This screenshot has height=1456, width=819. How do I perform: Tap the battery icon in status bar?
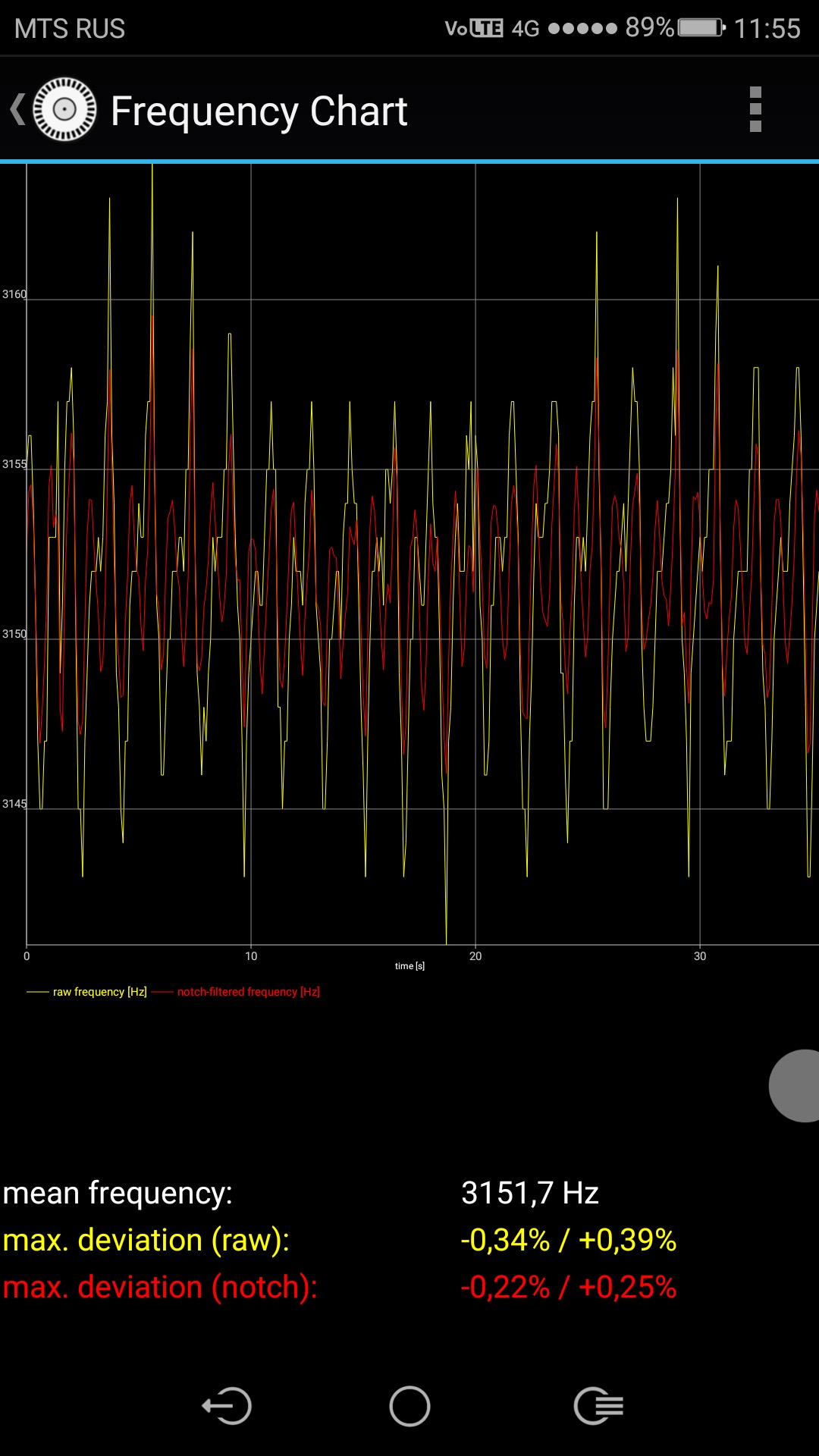701,28
